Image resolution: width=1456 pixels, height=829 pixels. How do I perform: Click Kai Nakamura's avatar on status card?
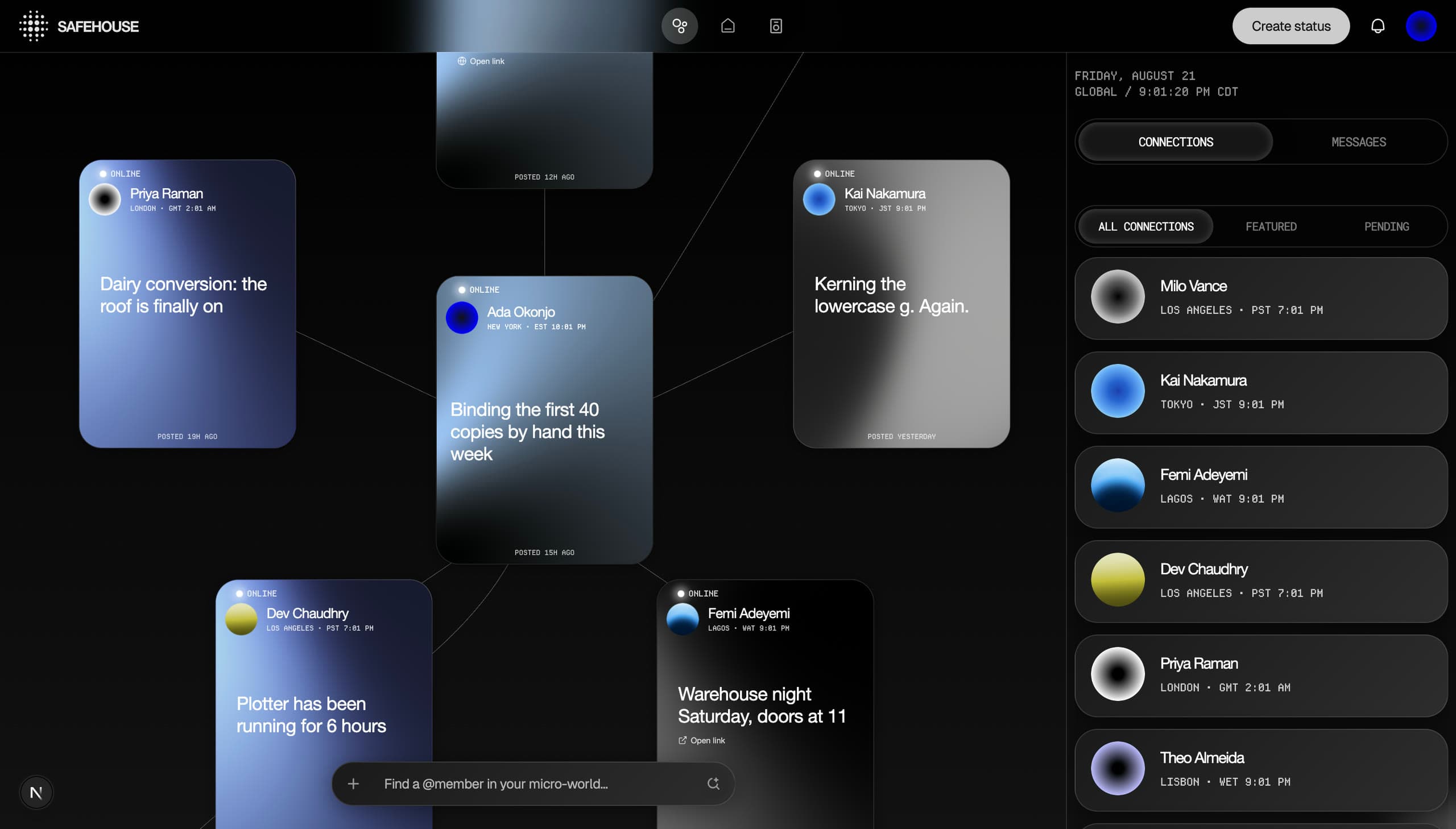tap(819, 199)
